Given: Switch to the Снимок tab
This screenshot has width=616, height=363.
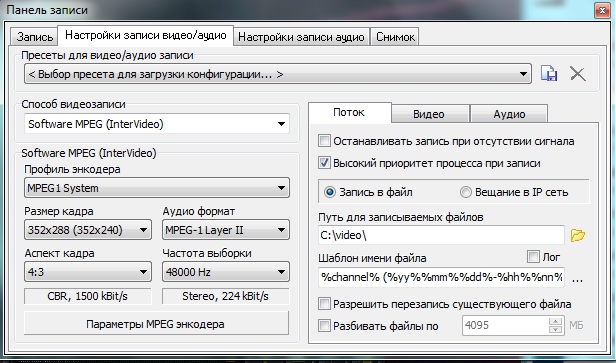Looking at the screenshot, I should 395,37.
